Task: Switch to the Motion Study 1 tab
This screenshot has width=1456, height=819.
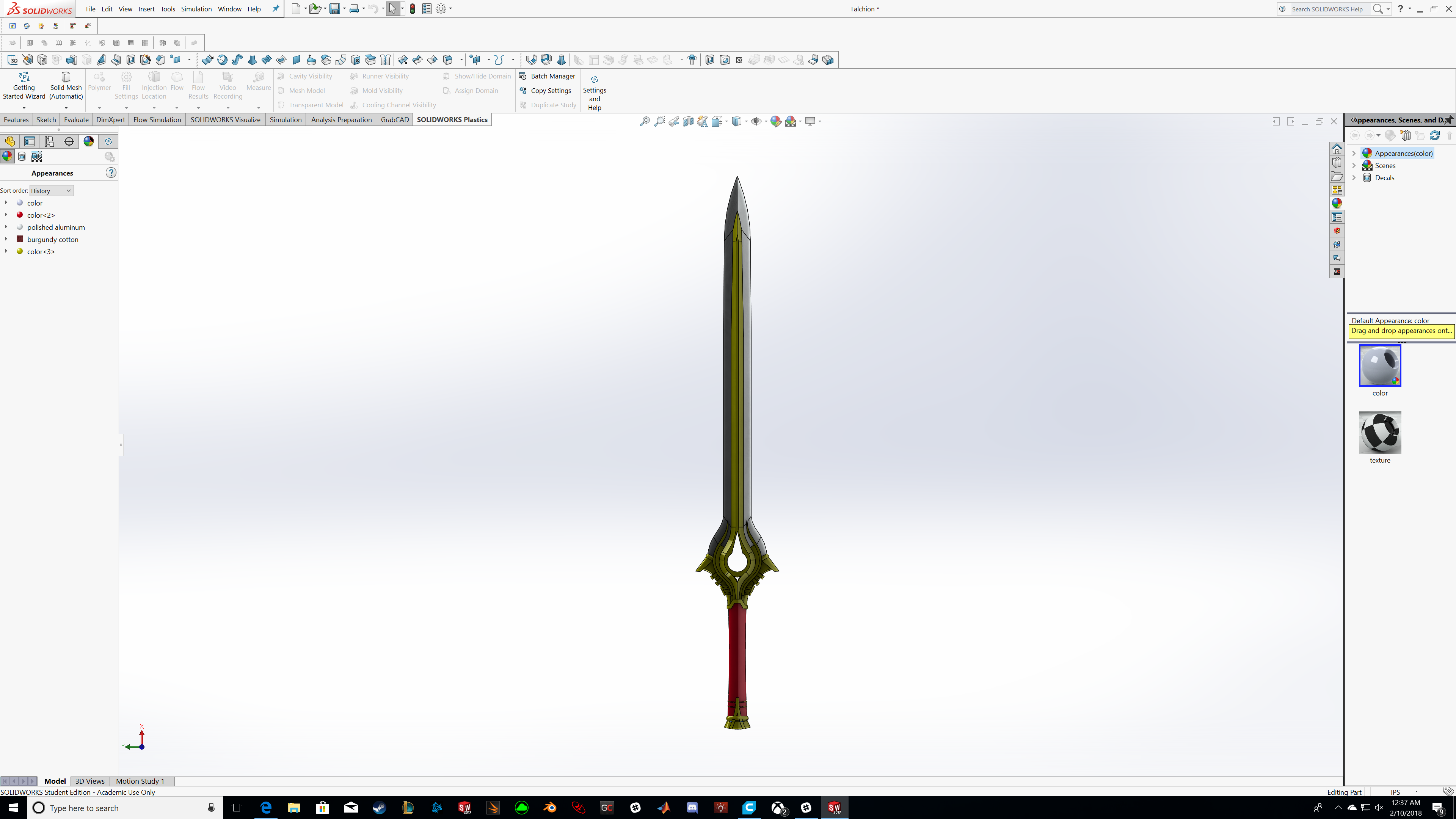Action: click(x=140, y=781)
